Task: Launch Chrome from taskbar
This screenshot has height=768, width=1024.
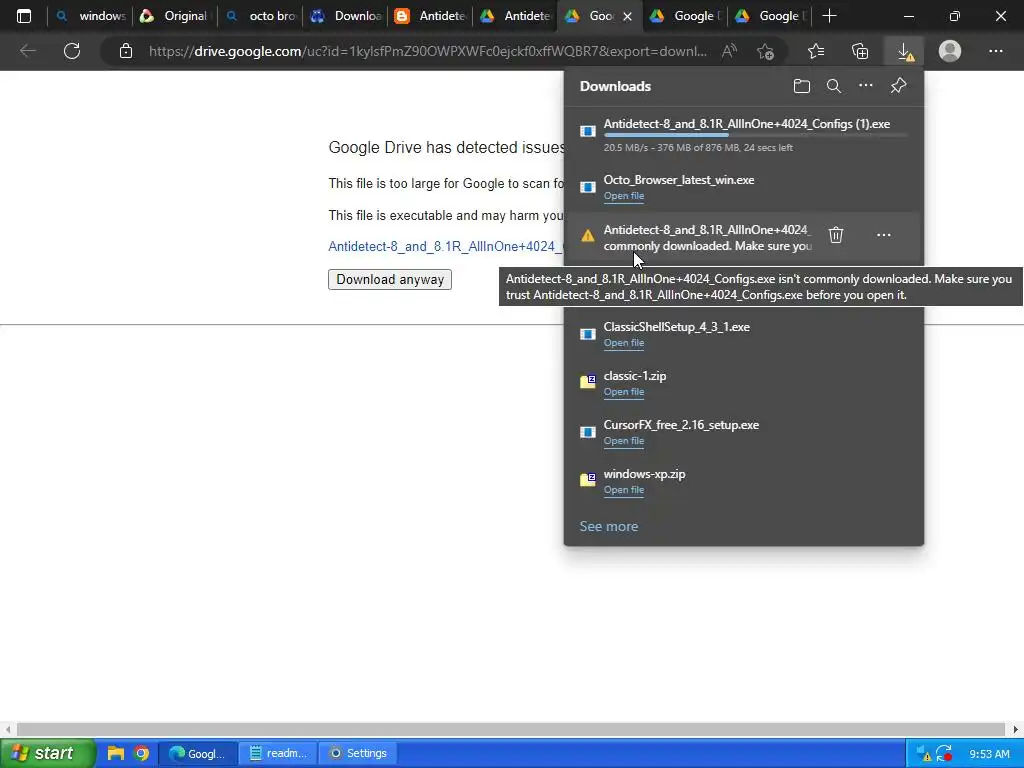Action: click(x=141, y=753)
